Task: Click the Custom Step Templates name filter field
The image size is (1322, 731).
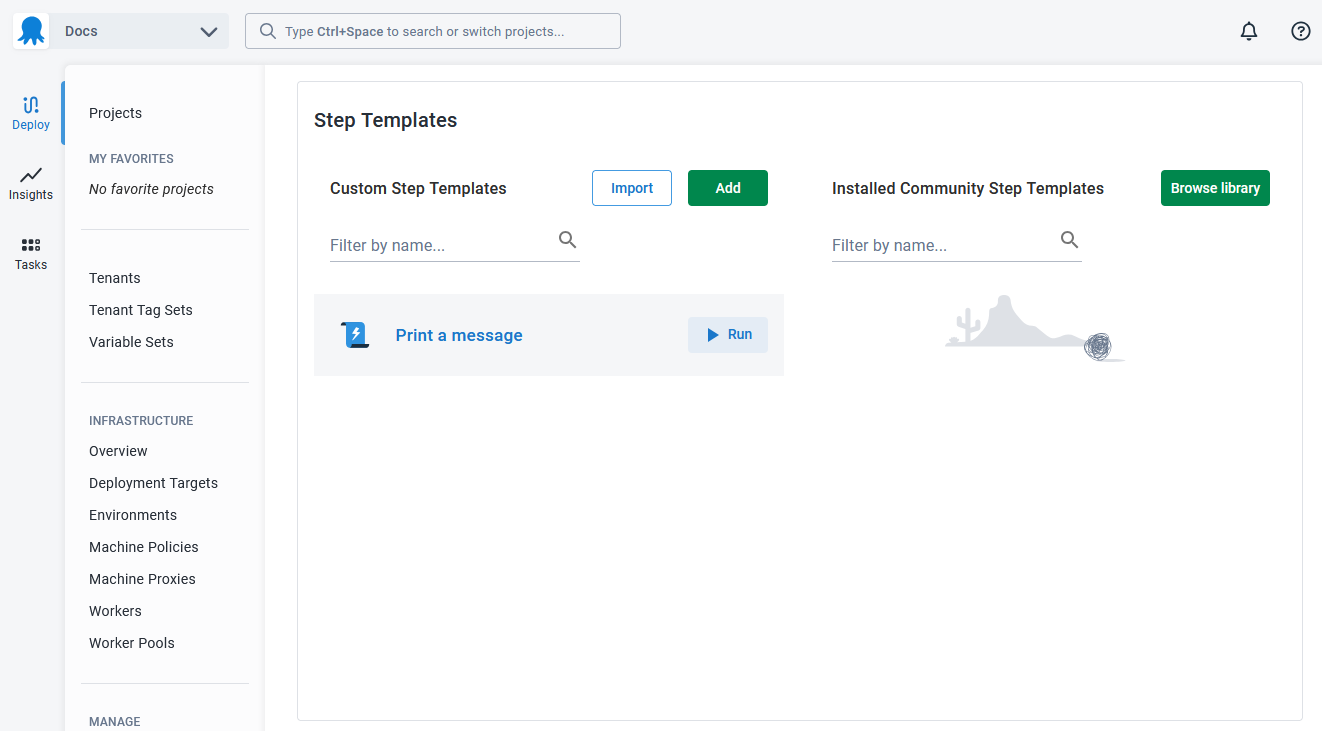Action: point(440,245)
